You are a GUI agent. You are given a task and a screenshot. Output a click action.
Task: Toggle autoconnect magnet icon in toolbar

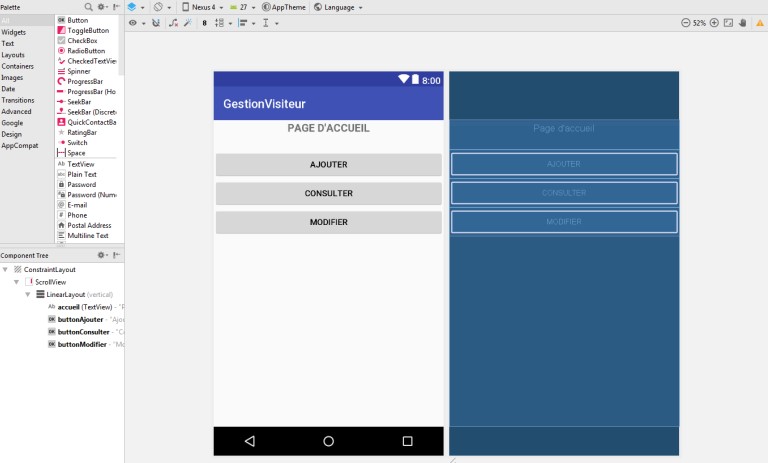point(155,22)
